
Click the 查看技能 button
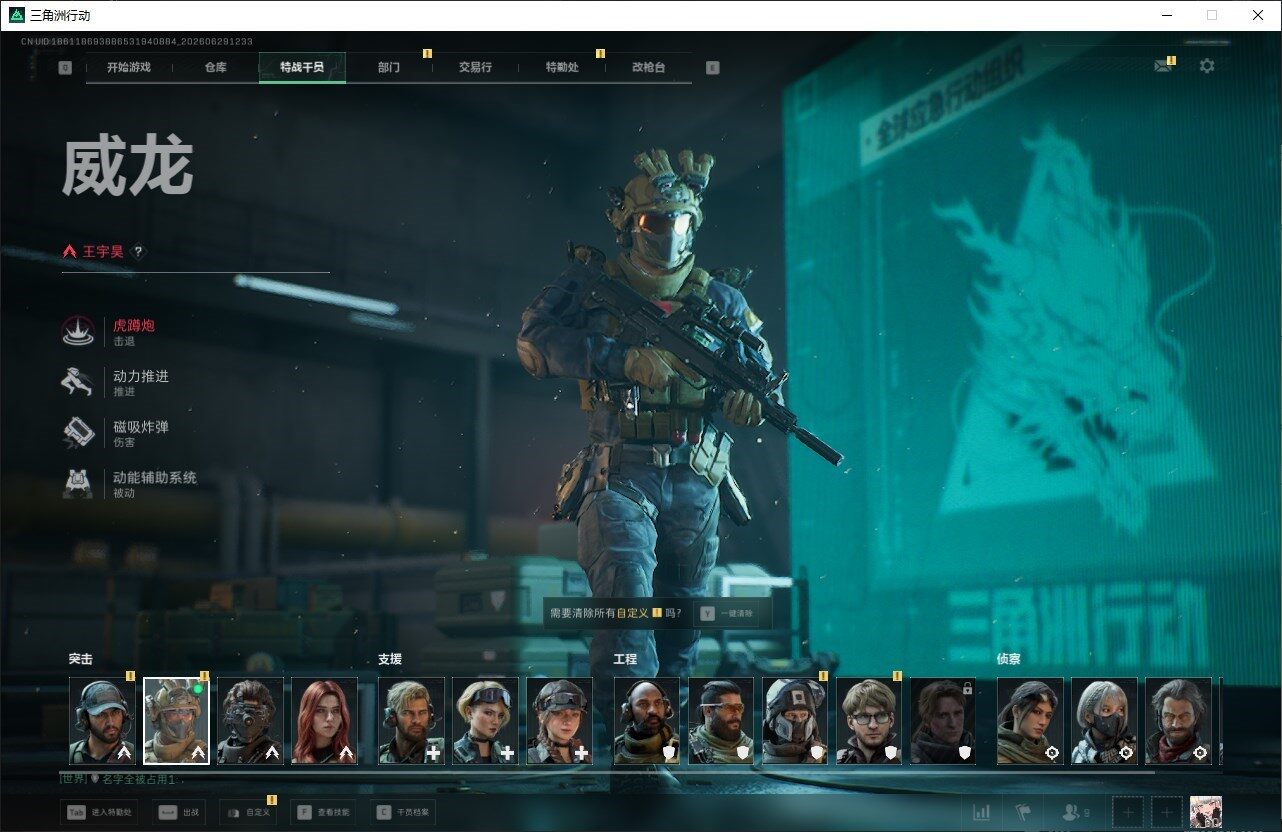click(x=324, y=812)
